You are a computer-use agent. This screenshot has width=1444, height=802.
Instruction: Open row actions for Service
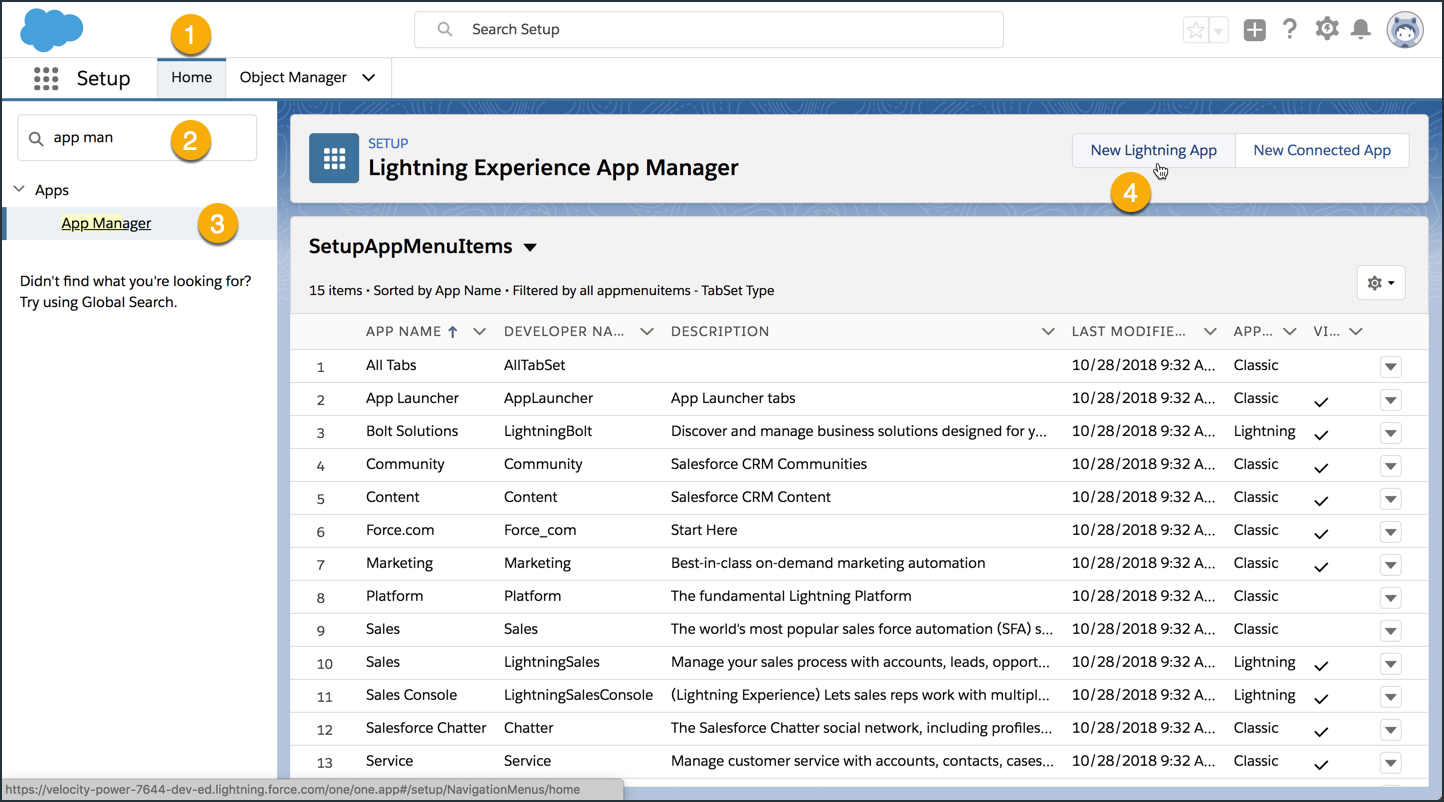tap(1390, 763)
